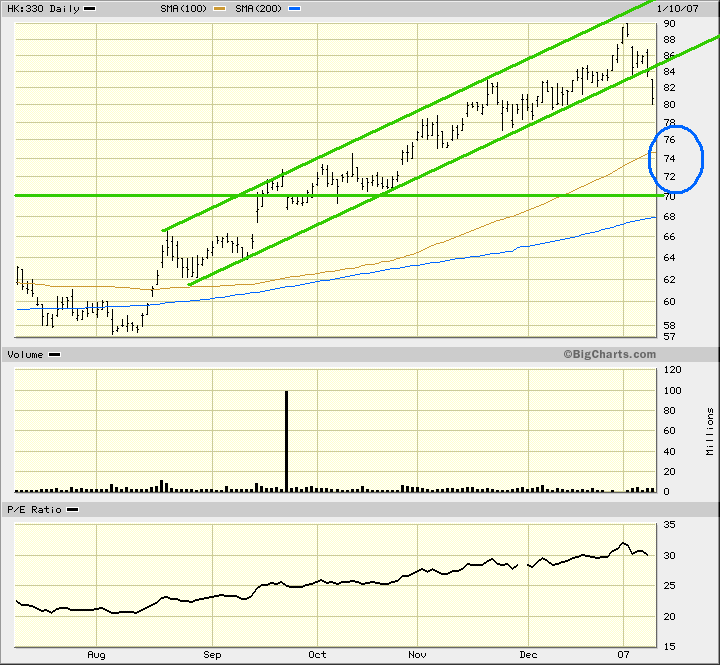The height and width of the screenshot is (665, 720).
Task: Click the Nov month label
Action: click(x=417, y=654)
